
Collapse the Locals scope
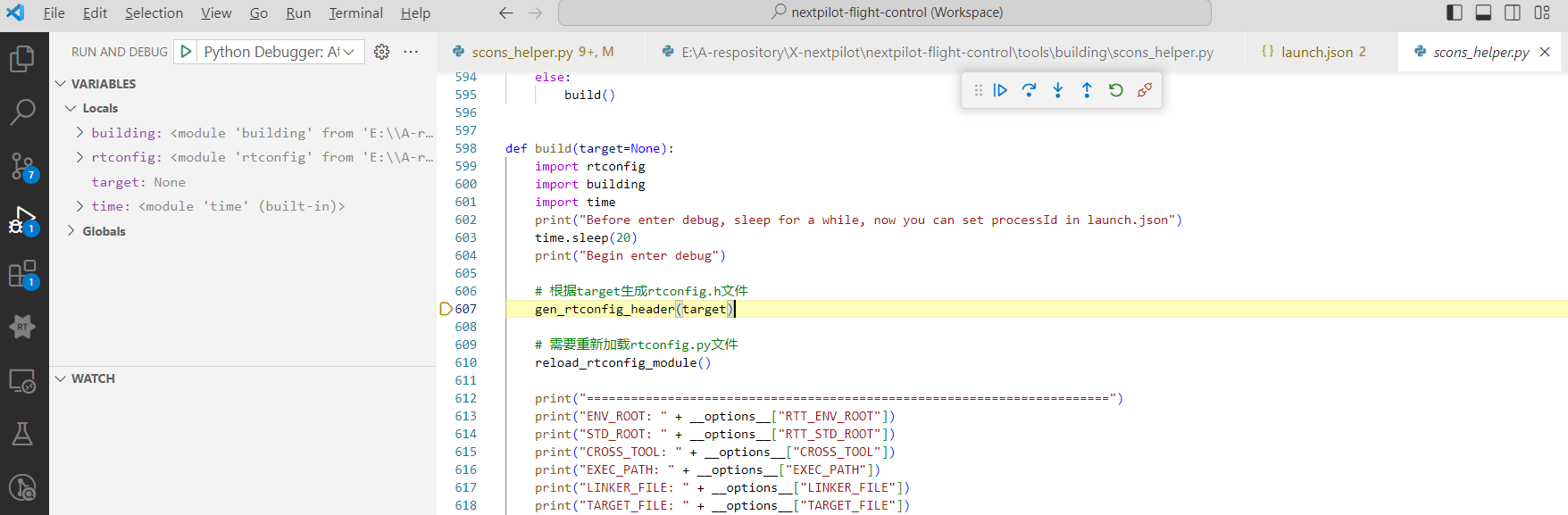click(71, 108)
